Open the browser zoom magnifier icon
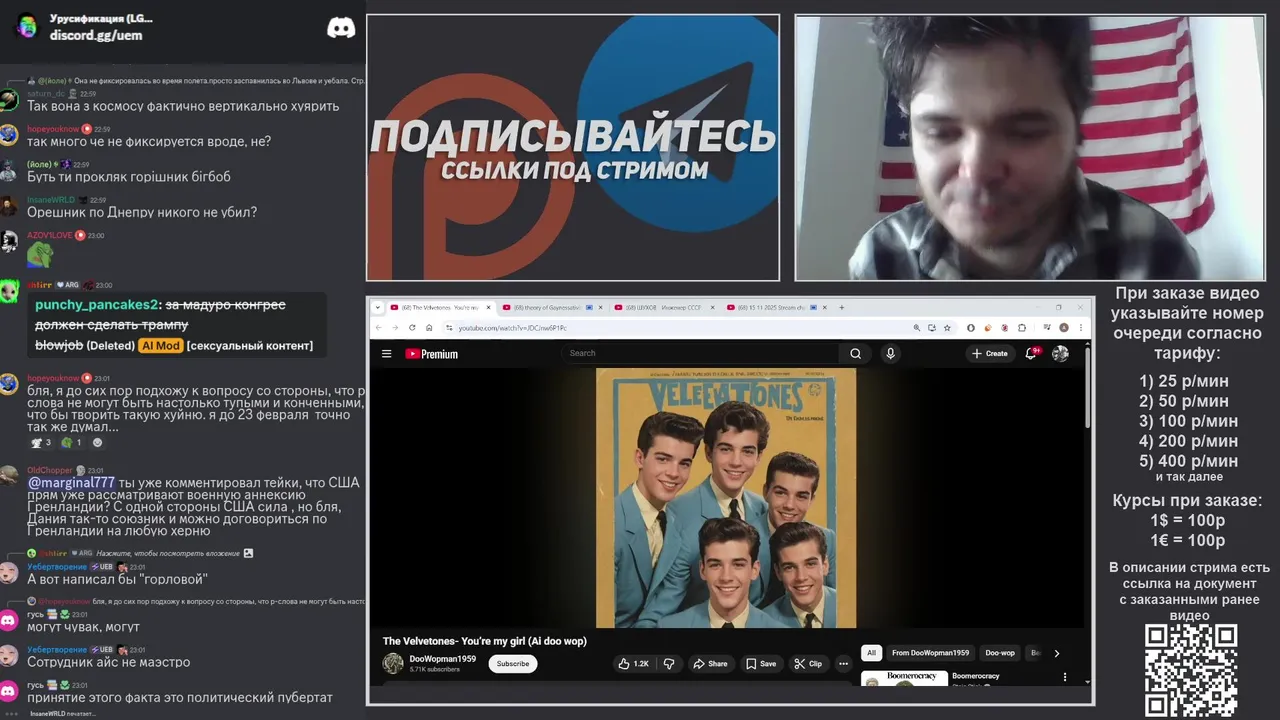Viewport: 1280px width, 720px height. tap(916, 328)
